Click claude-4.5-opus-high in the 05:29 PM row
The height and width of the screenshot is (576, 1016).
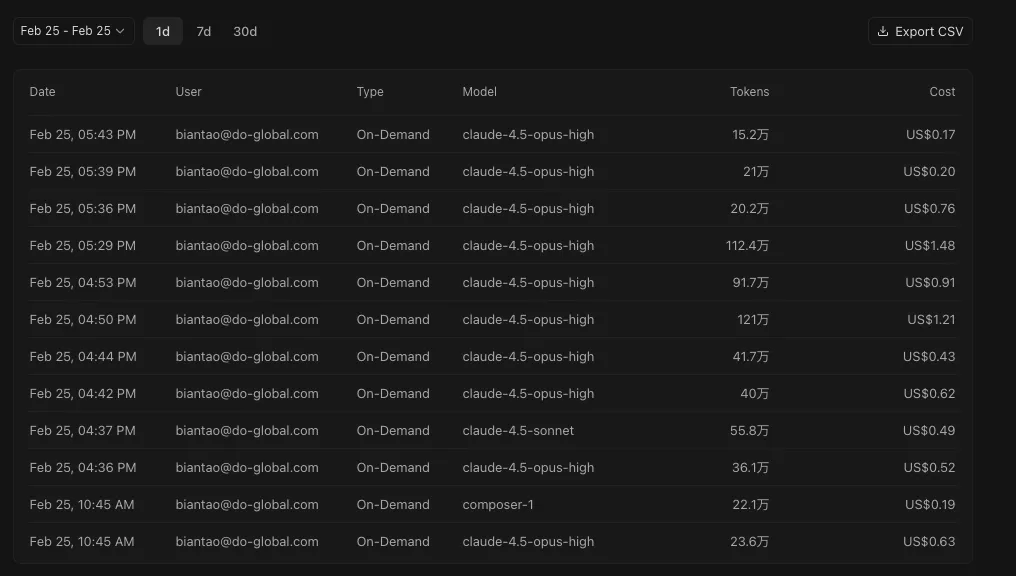[528, 246]
